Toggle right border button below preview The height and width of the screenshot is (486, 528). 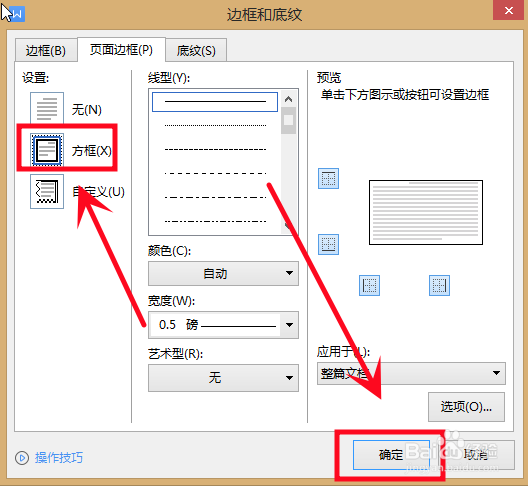[439, 286]
